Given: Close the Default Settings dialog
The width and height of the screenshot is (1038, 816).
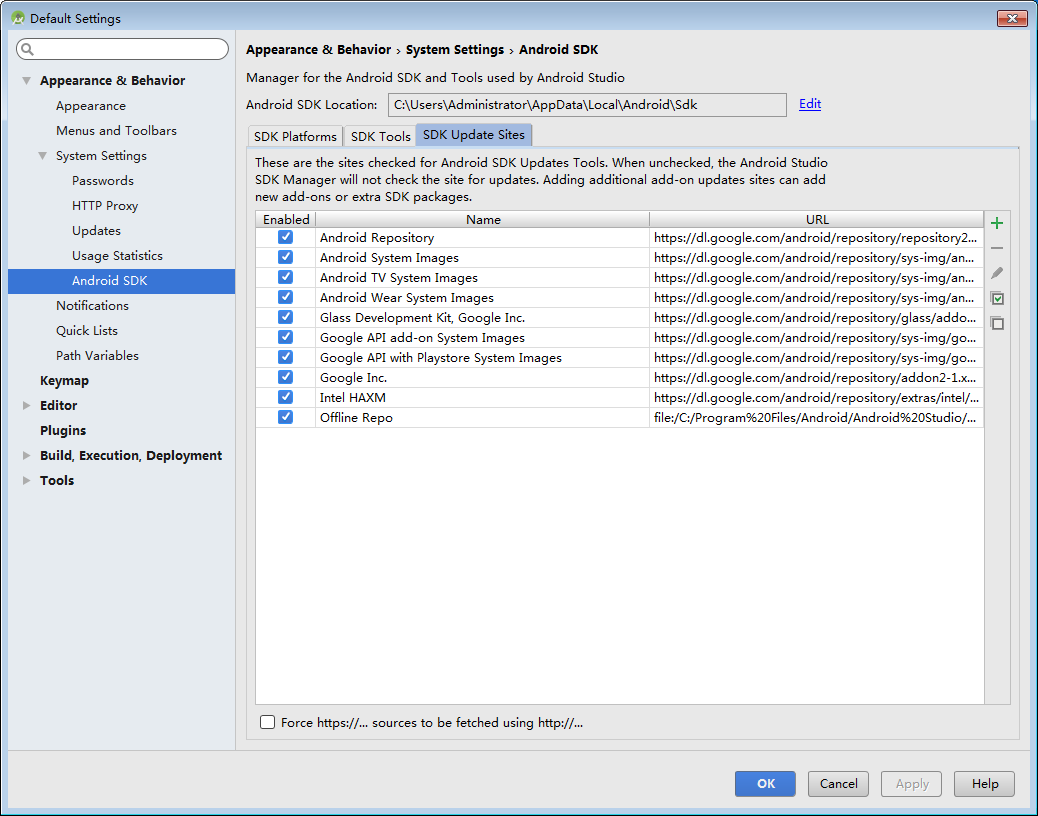Looking at the screenshot, I should tap(1012, 18).
